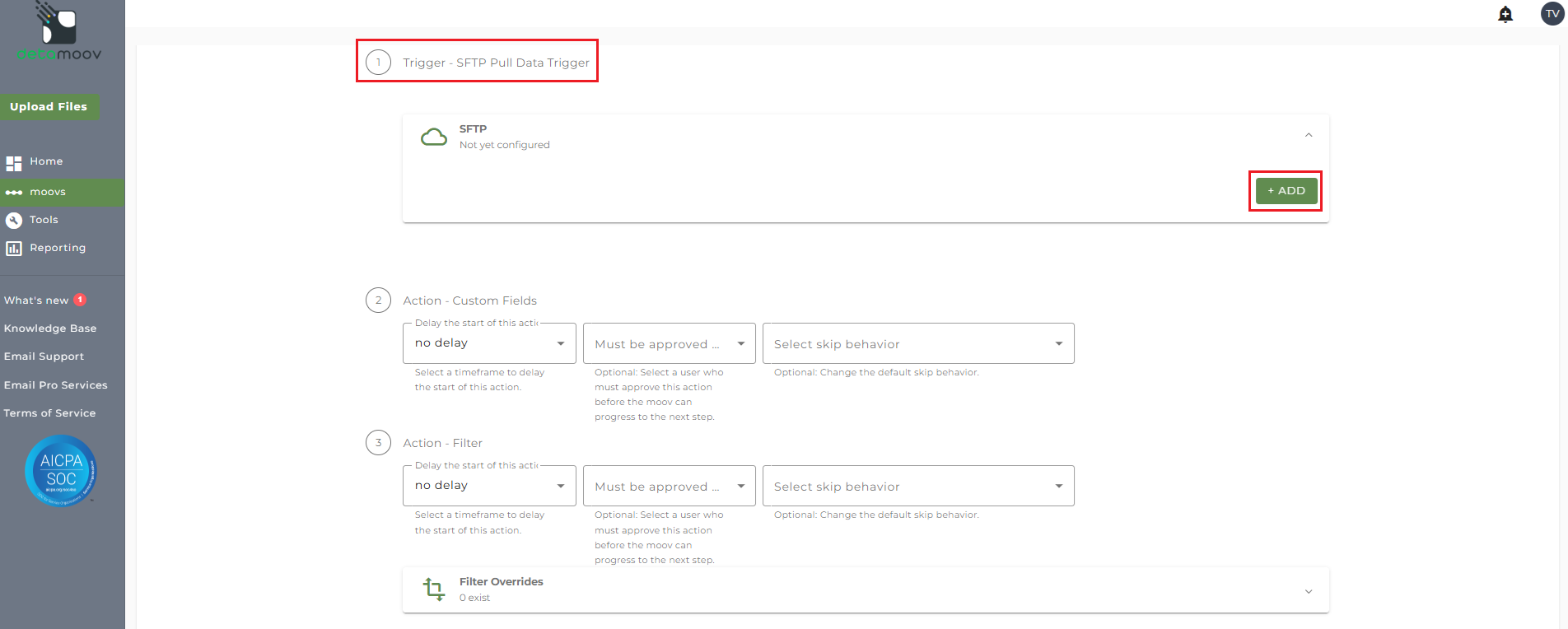This screenshot has width=1568, height=629.
Task: Open the TV user avatar menu
Action: click(x=1552, y=14)
